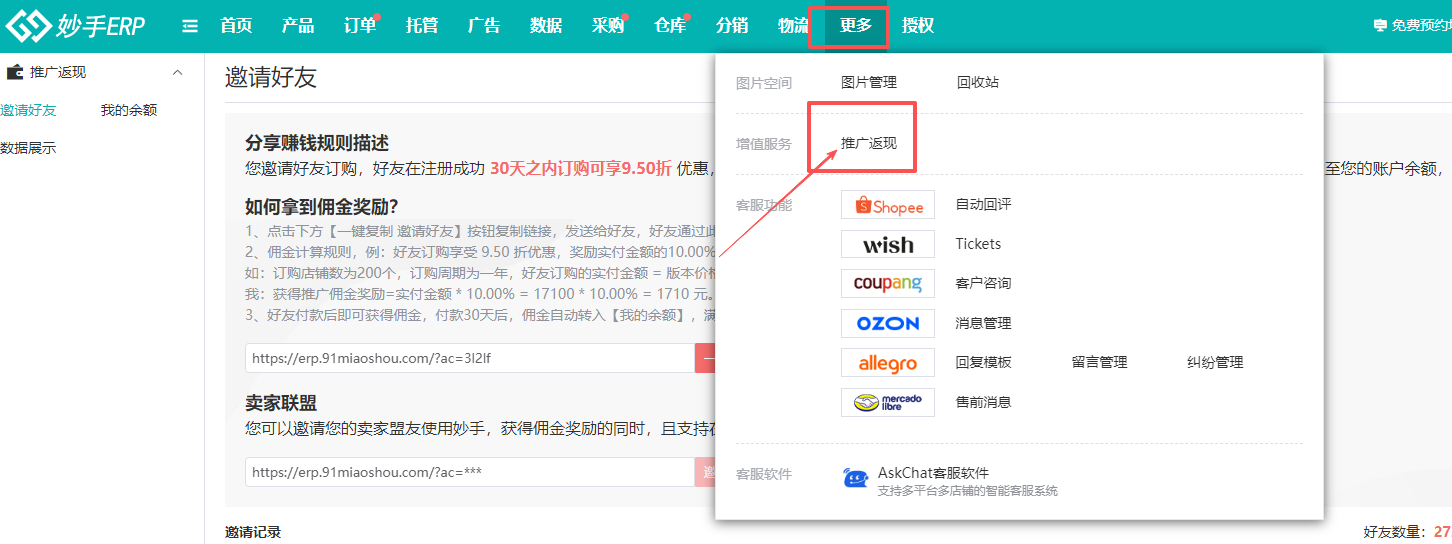Select 我的余额 in the sidebar
Screen dimensions: 1452x544
(x=129, y=111)
